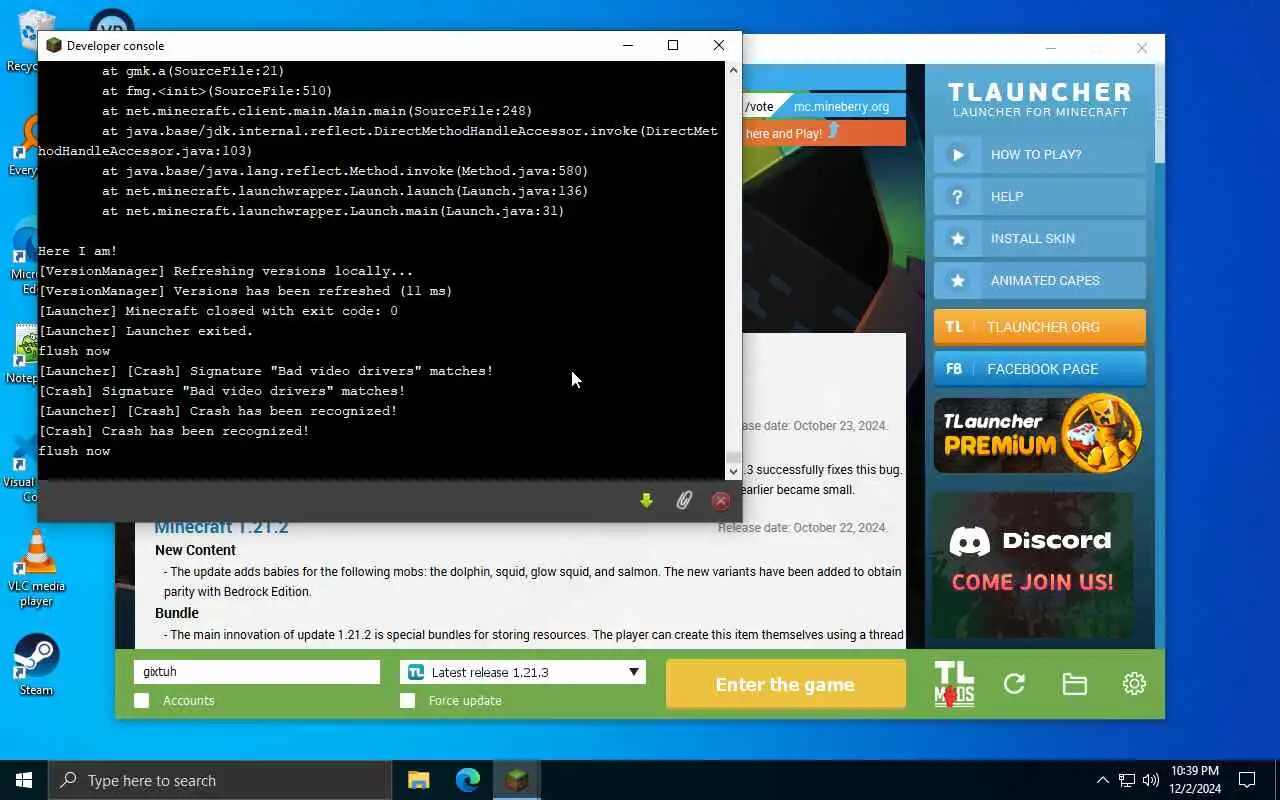Show hidden tray icons chevron
Image resolution: width=1280 pixels, height=800 pixels.
coord(1103,780)
